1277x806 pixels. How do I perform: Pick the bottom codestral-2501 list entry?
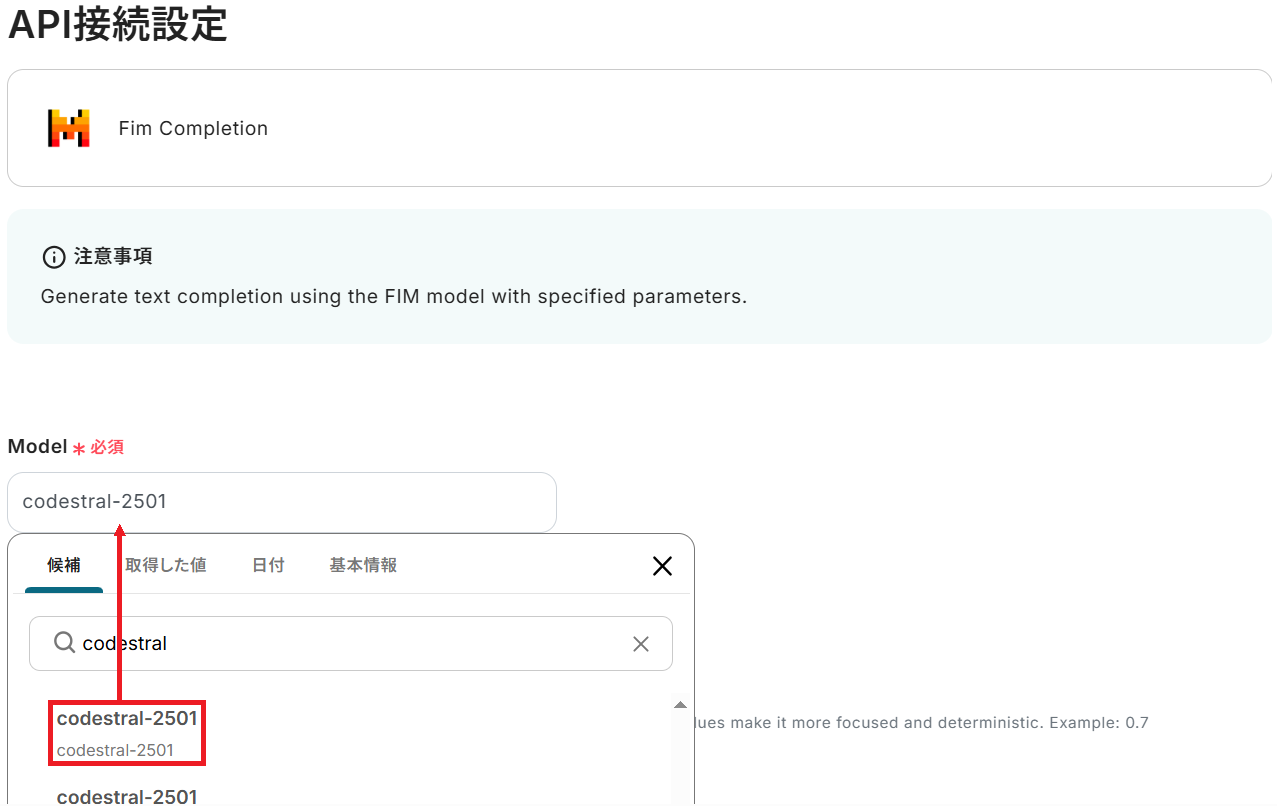[x=127, y=796]
